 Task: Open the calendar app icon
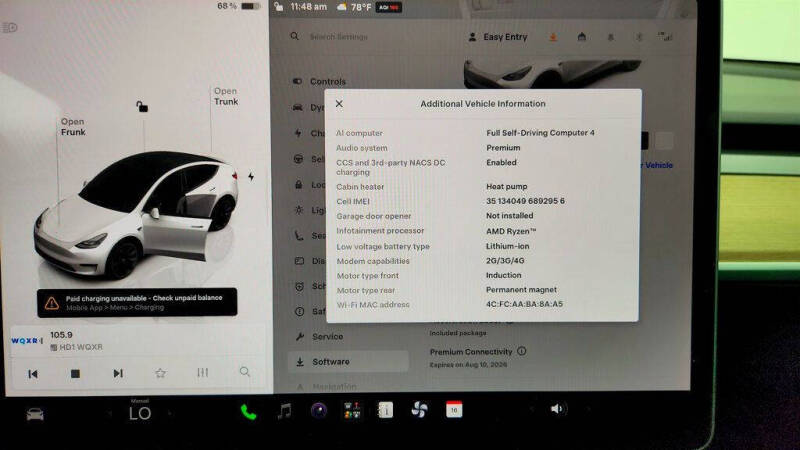pyautogui.click(x=454, y=409)
